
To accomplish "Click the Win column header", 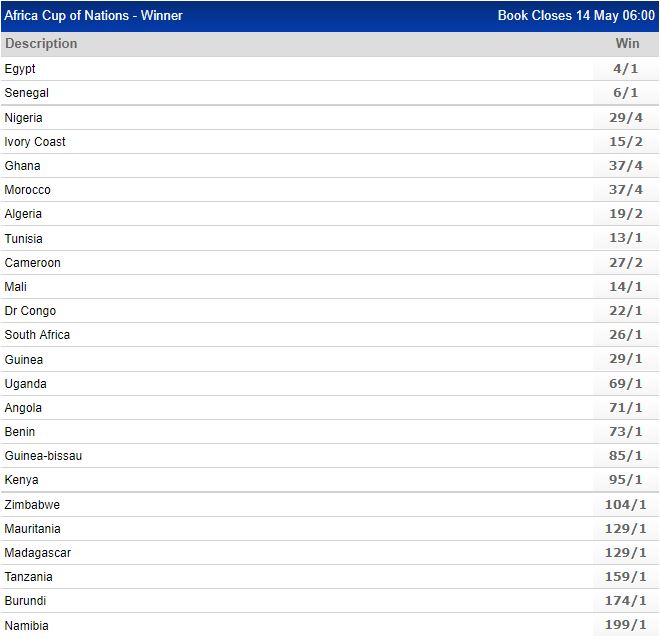I will click(627, 44).
